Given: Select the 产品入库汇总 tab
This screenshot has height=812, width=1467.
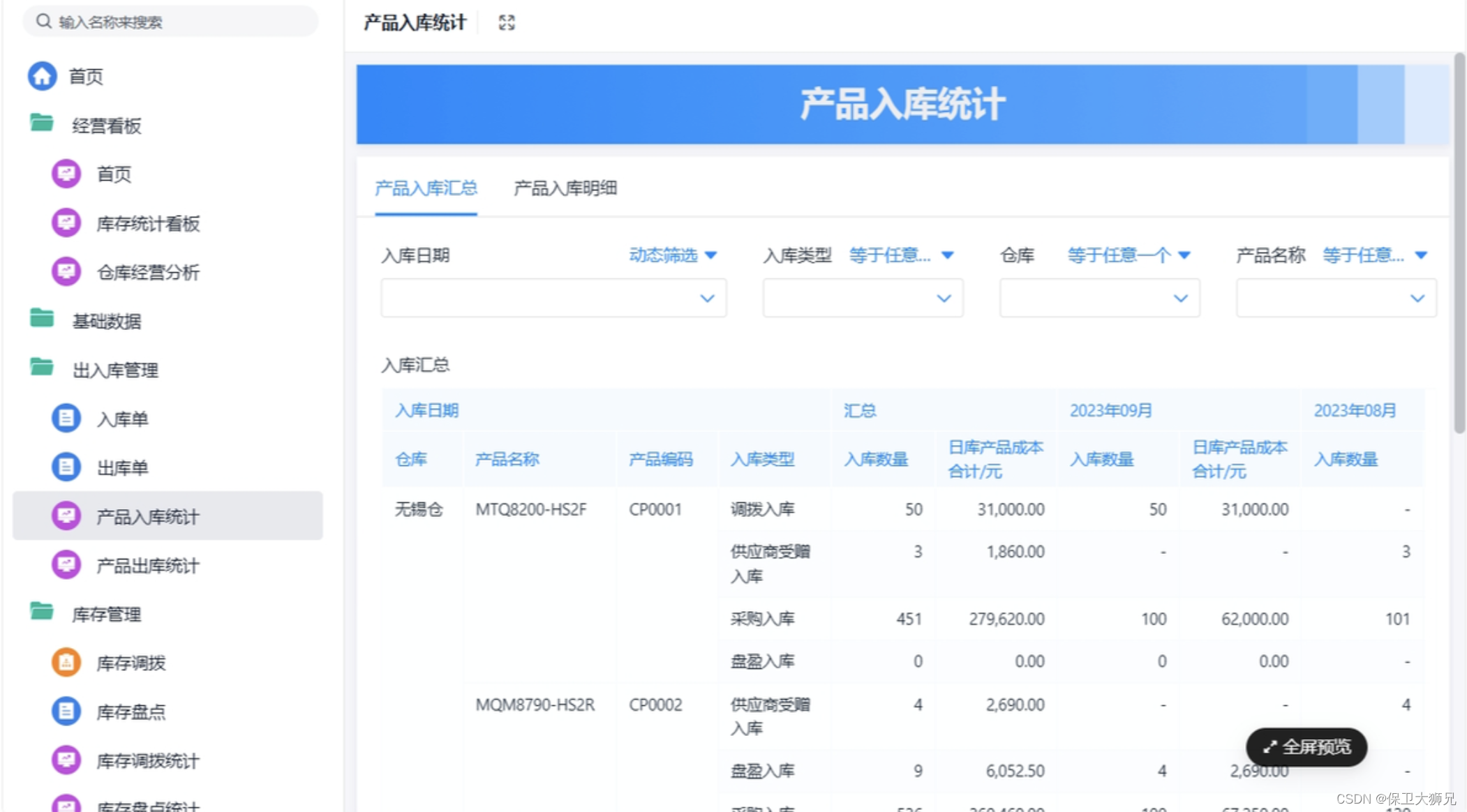Looking at the screenshot, I should tap(426, 188).
